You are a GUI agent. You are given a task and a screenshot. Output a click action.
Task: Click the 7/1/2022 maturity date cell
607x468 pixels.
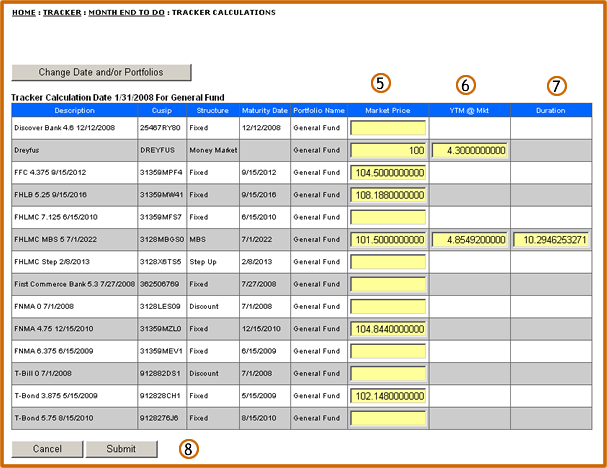click(x=265, y=240)
